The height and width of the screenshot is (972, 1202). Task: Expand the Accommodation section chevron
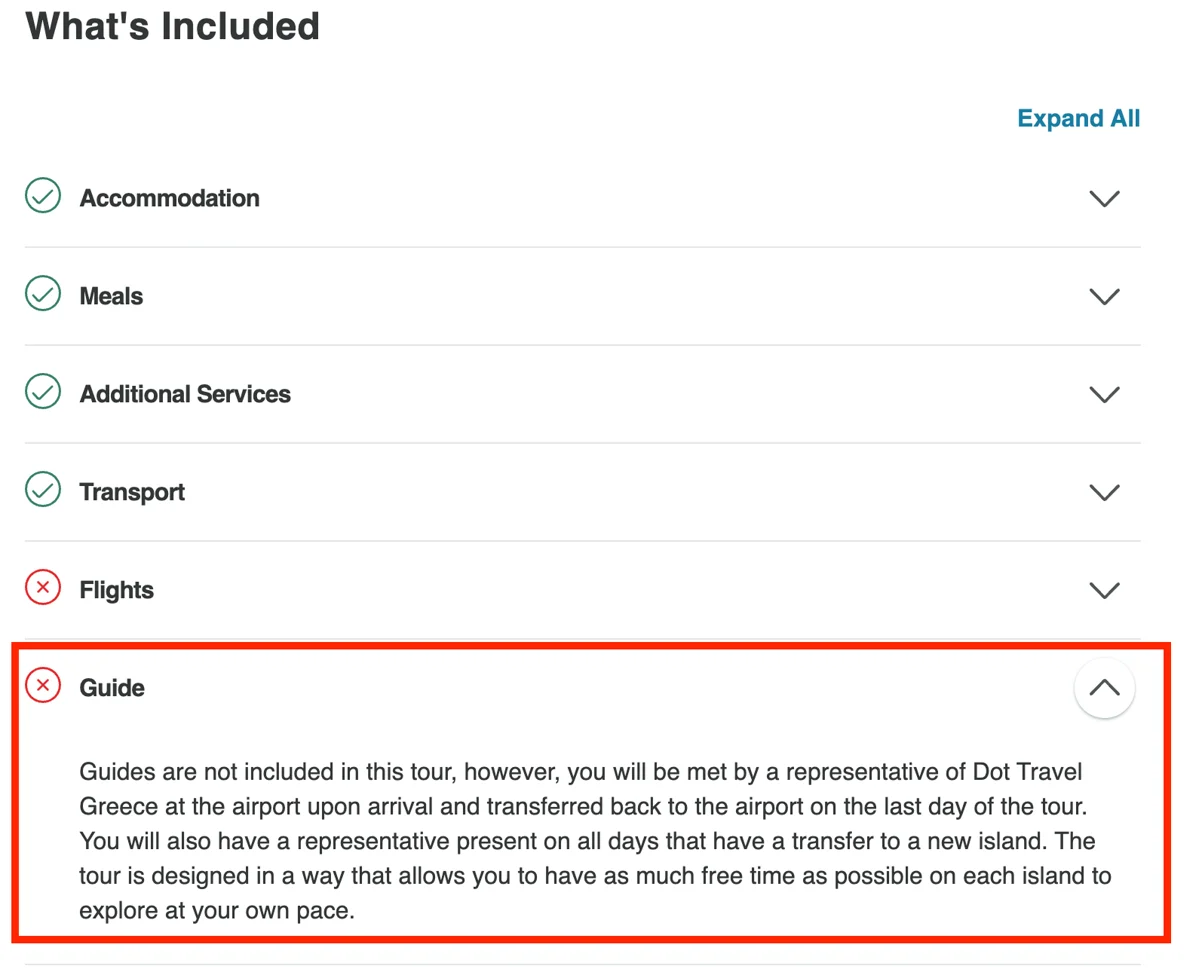click(1104, 198)
